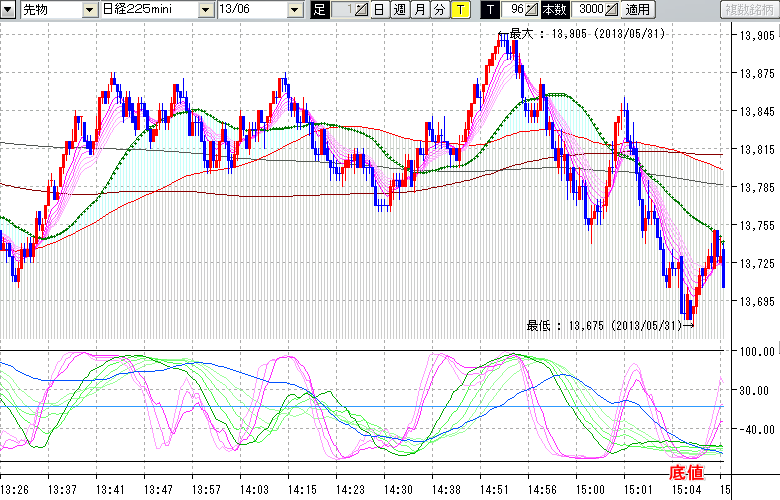Viewport: 780px width, 500px height.
Task: Select the 月 monthly timeframe
Action: (x=419, y=10)
